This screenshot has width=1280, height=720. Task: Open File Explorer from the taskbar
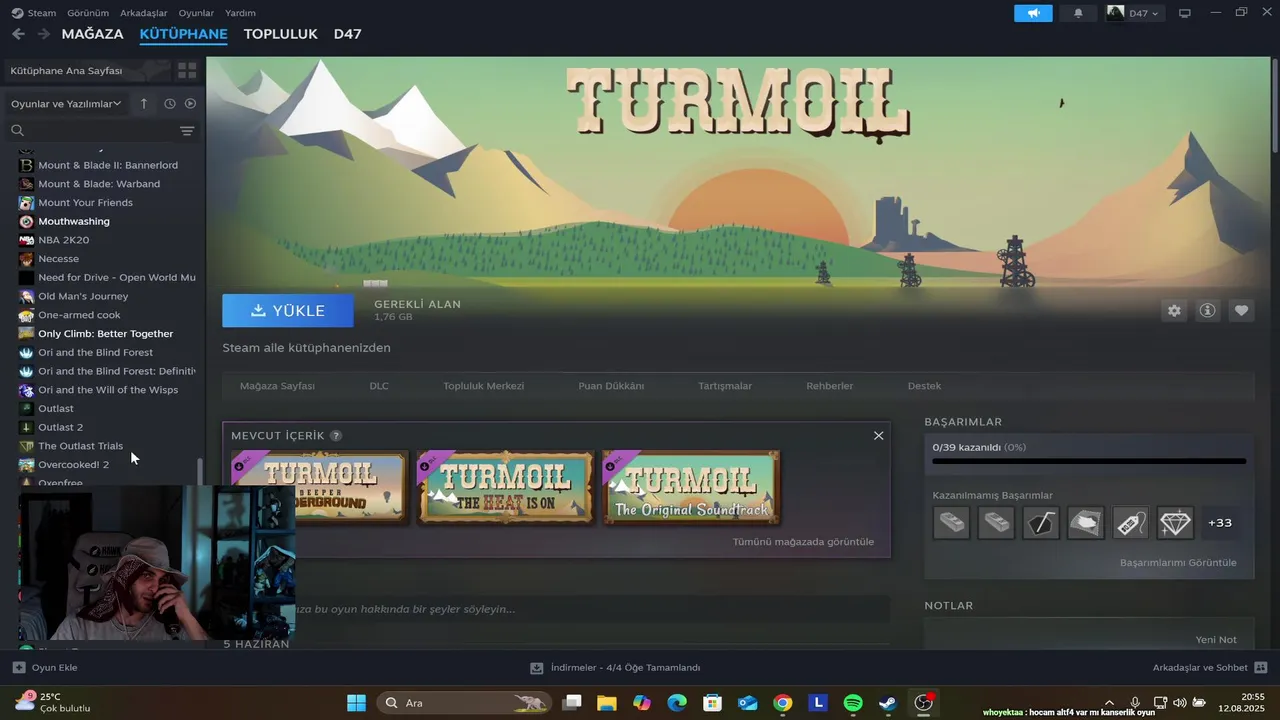[606, 703]
